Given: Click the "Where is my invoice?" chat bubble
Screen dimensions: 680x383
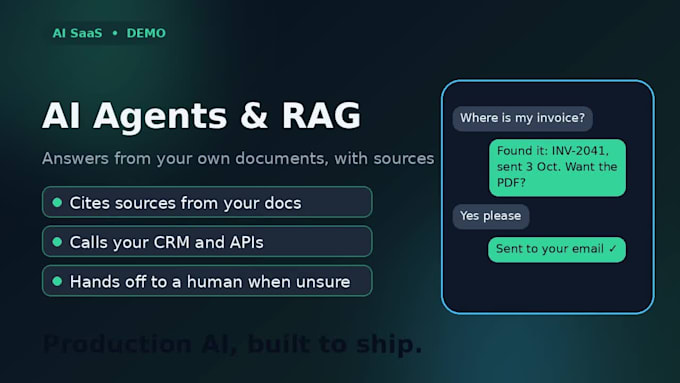Looking at the screenshot, I should [523, 118].
